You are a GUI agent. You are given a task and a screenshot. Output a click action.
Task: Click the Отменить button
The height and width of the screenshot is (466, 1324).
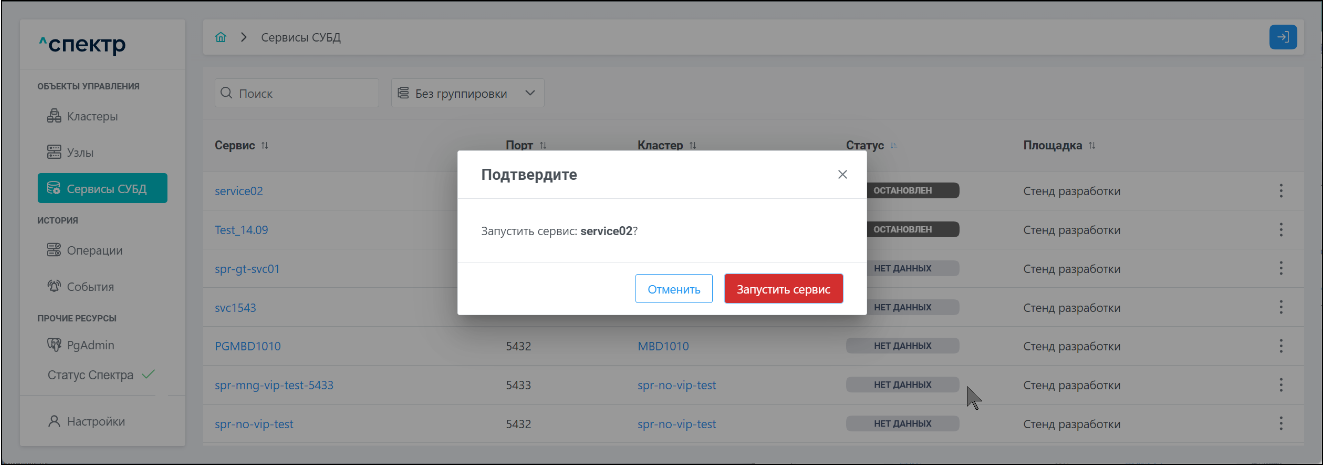(x=673, y=289)
